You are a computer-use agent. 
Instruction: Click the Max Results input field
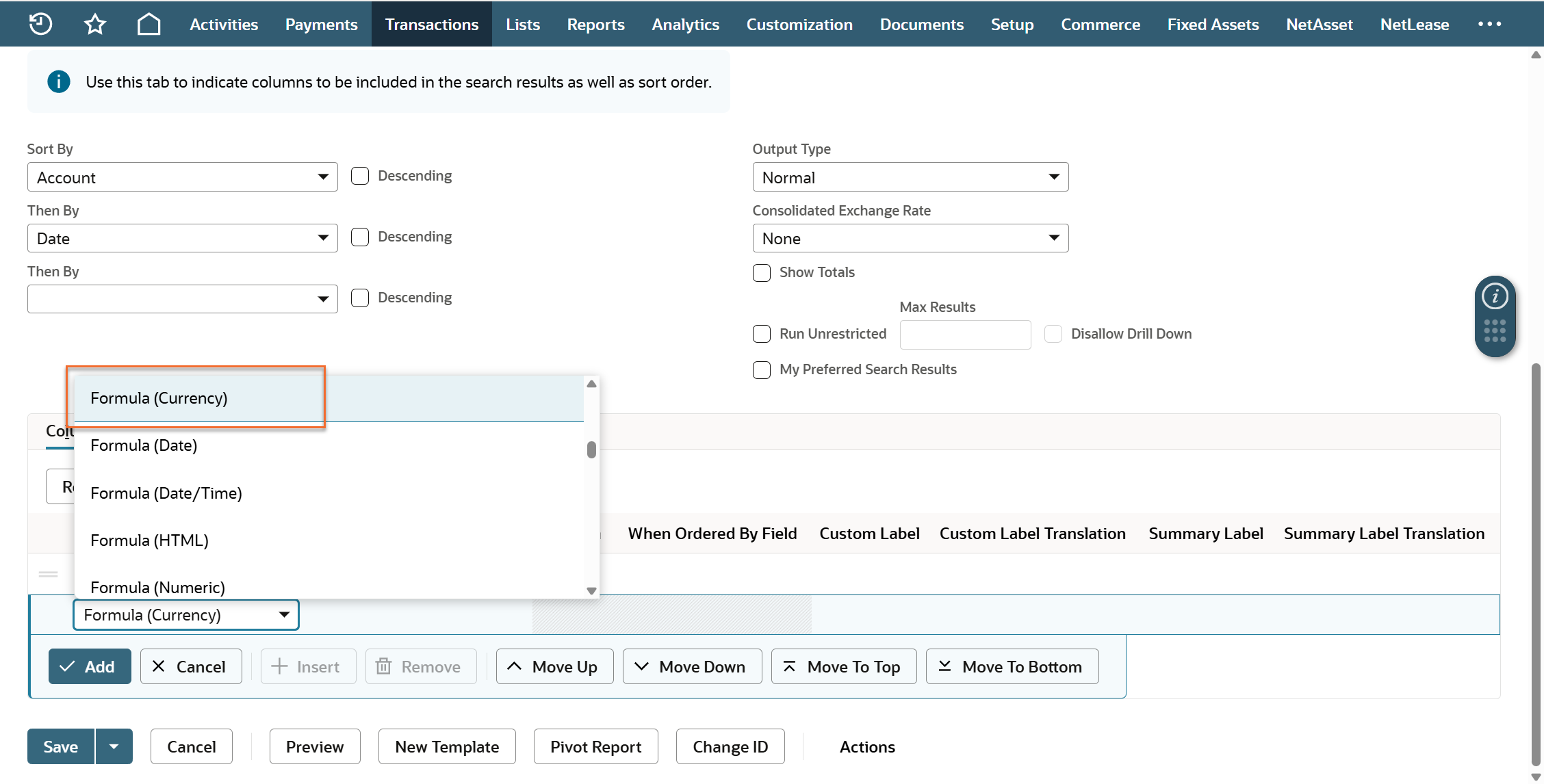tap(965, 335)
